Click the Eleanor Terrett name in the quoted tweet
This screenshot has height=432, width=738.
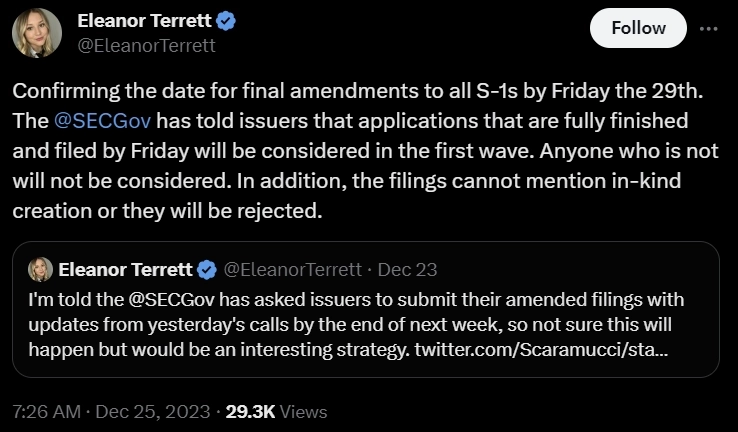pyautogui.click(x=124, y=270)
